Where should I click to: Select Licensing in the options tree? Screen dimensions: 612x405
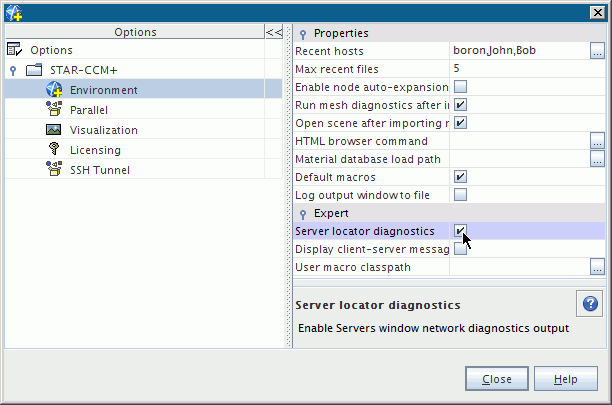95,150
